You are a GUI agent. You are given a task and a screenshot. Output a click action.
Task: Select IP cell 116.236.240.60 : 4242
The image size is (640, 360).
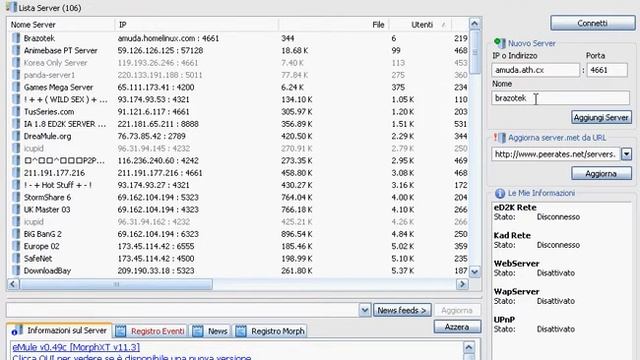pyautogui.click(x=158, y=161)
